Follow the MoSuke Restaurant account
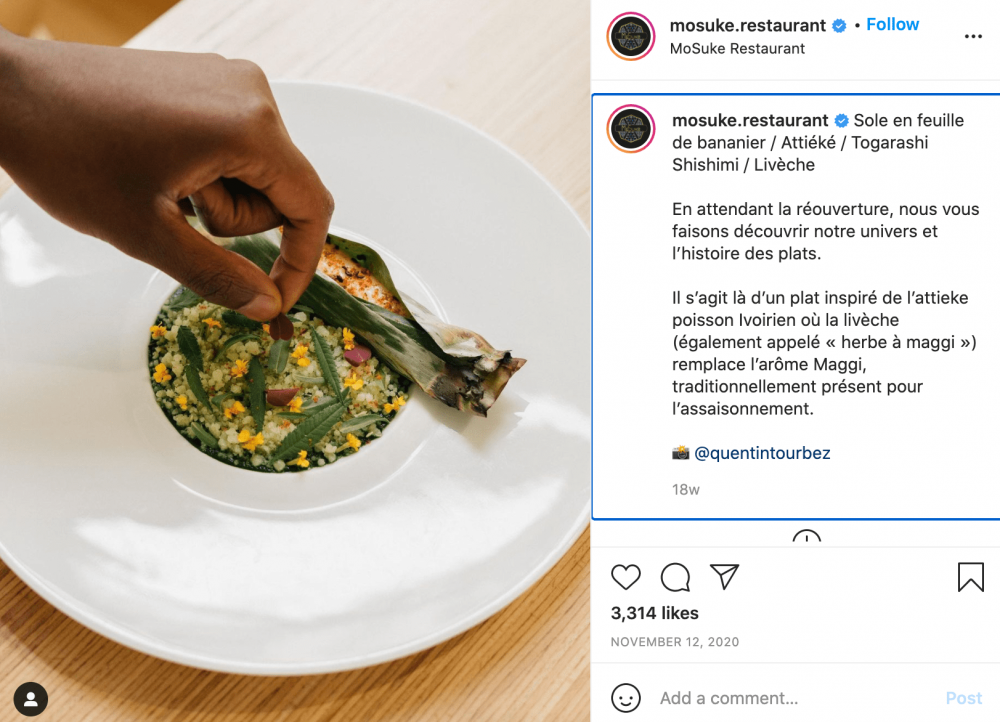The height and width of the screenshot is (722, 1000). (x=891, y=24)
